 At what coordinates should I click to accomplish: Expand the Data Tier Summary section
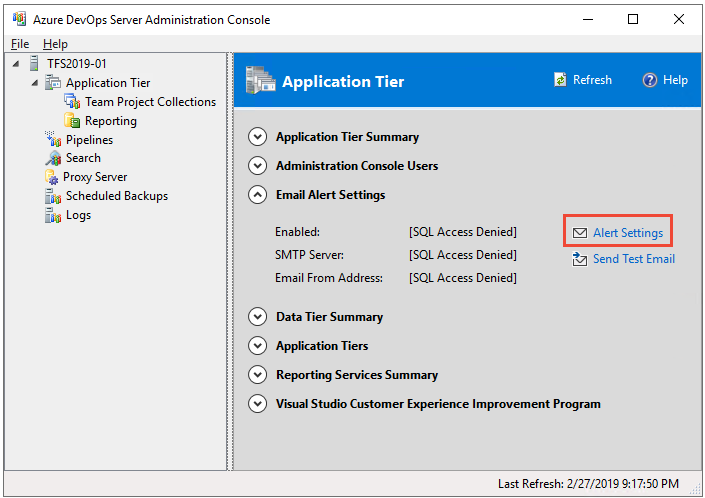258,317
